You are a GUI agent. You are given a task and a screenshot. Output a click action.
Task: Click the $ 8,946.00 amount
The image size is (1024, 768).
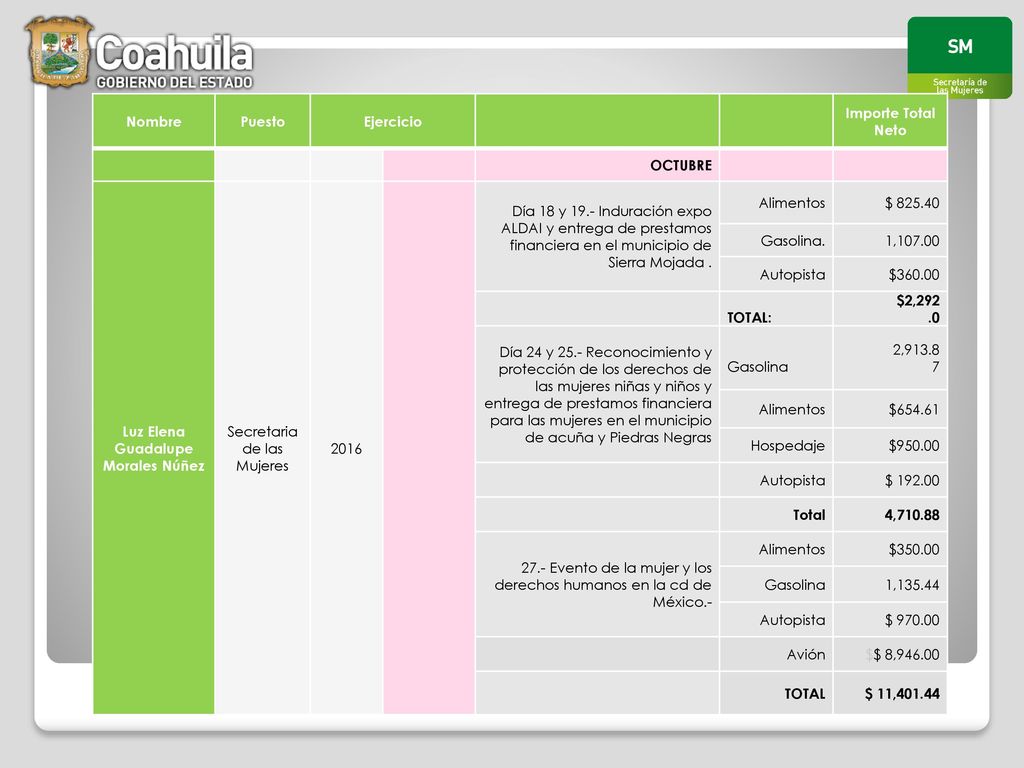point(906,655)
